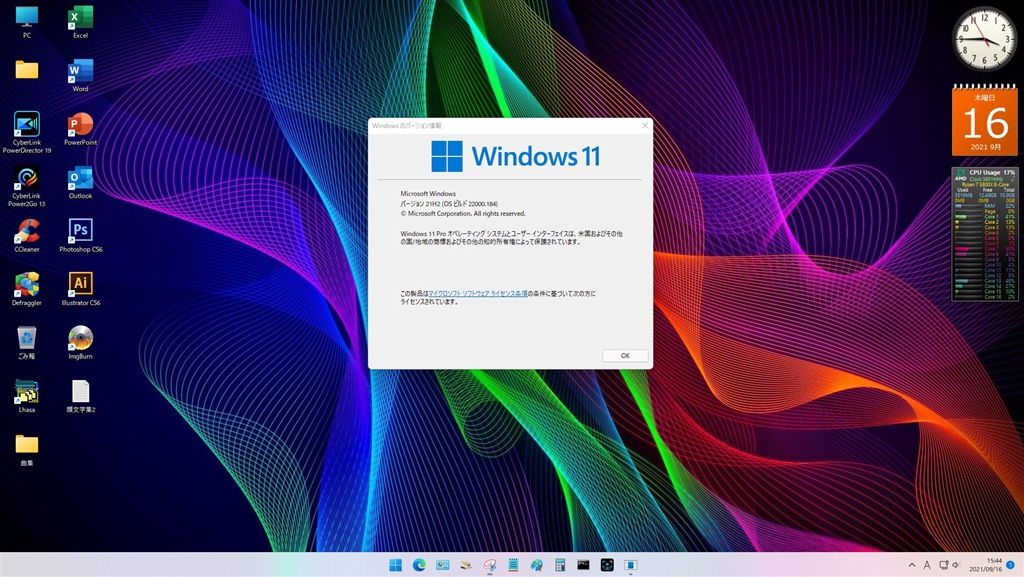Click the CCleaner desktop shortcut
Image resolution: width=1024 pixels, height=577 pixels.
click(27, 231)
